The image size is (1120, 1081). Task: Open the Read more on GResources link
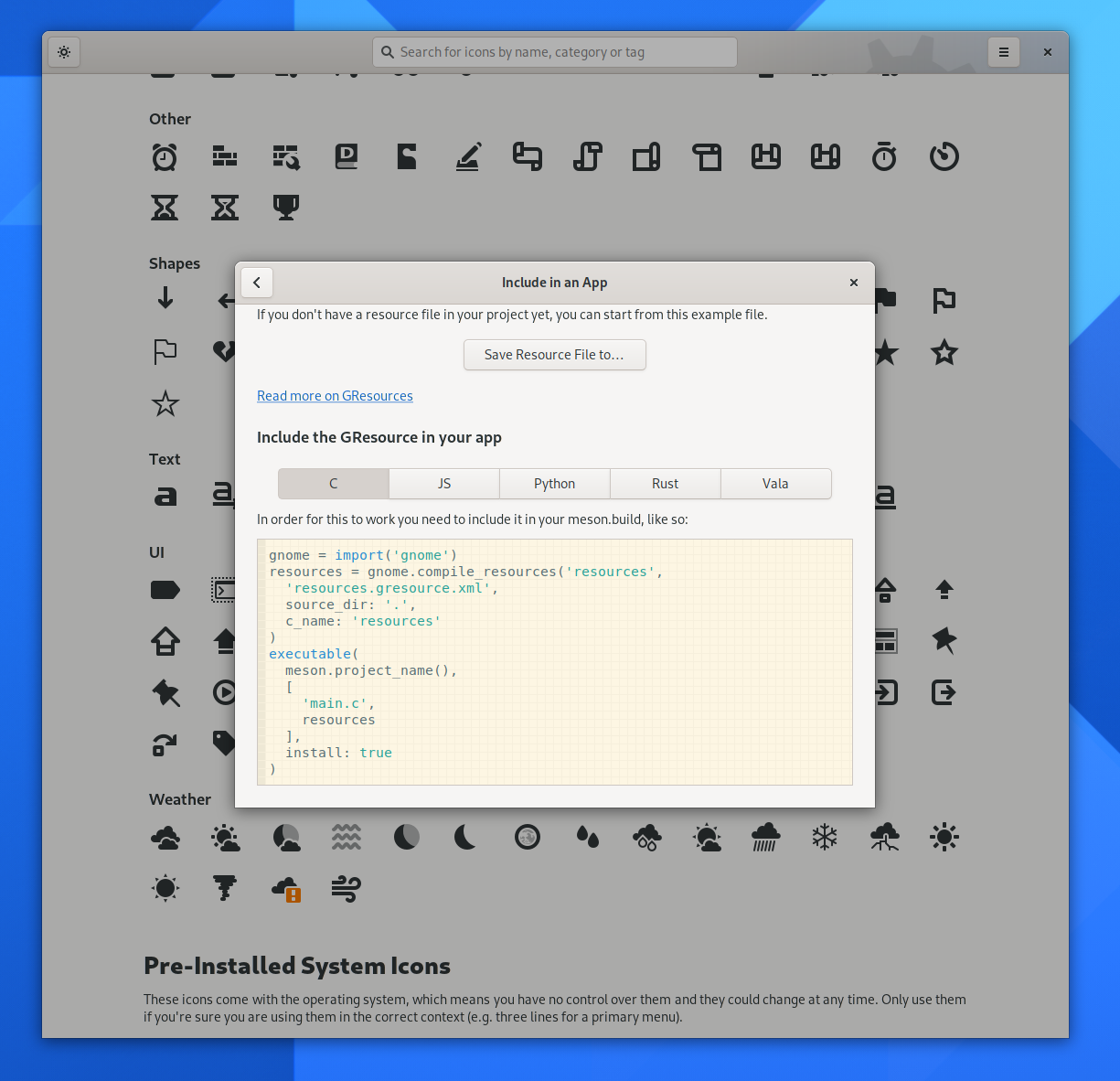coord(335,395)
